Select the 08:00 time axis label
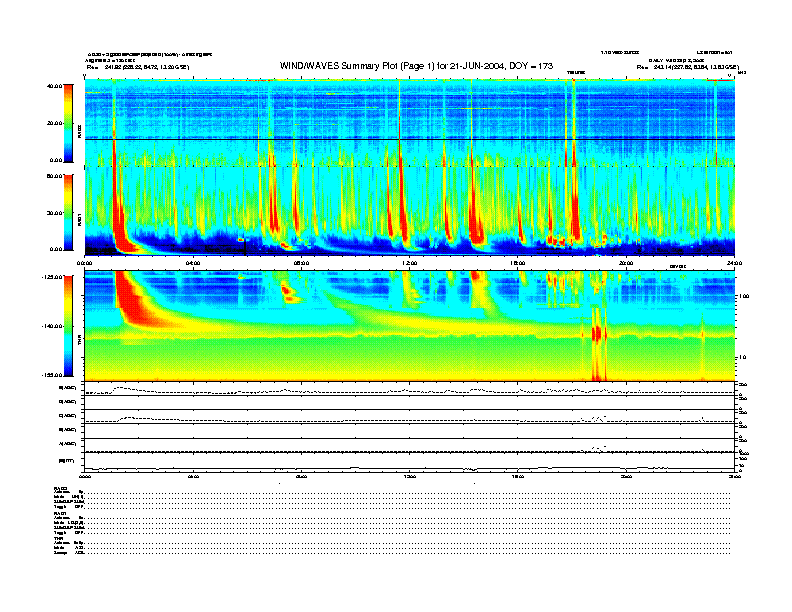792x612 pixels. tap(301, 264)
